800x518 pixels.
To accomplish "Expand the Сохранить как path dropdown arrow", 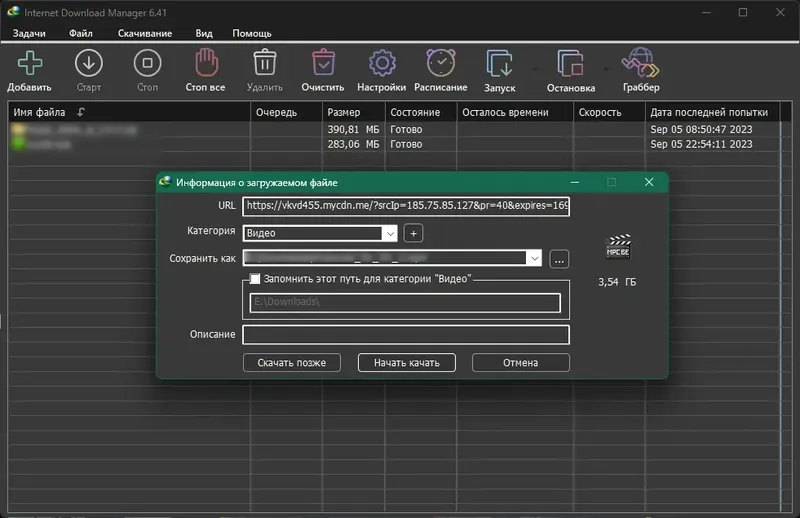I will (534, 258).
